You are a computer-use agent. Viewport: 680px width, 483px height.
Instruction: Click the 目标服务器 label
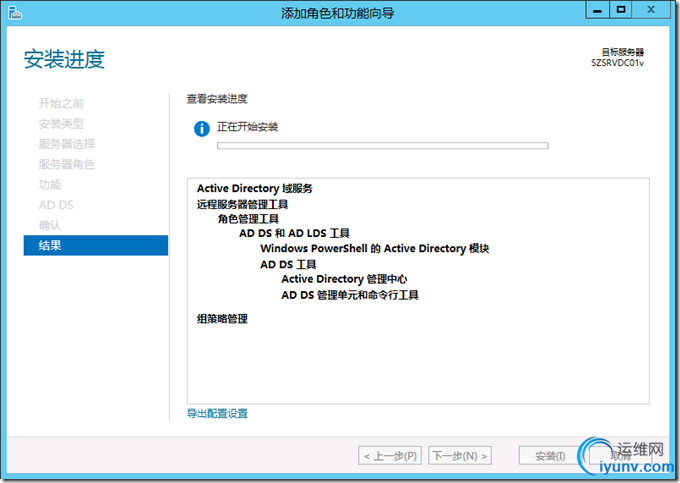(623, 52)
